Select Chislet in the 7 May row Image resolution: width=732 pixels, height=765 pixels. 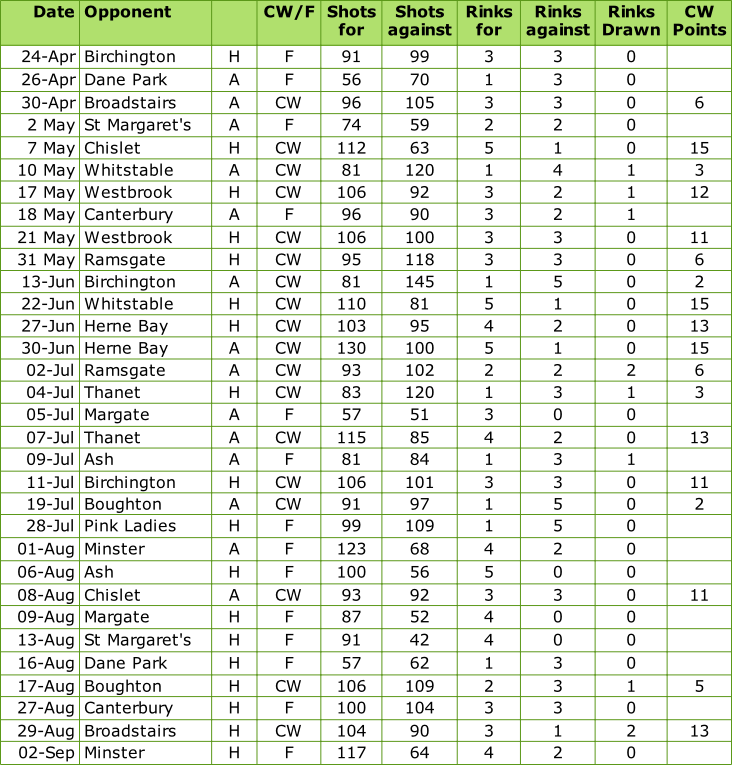pyautogui.click(x=113, y=148)
